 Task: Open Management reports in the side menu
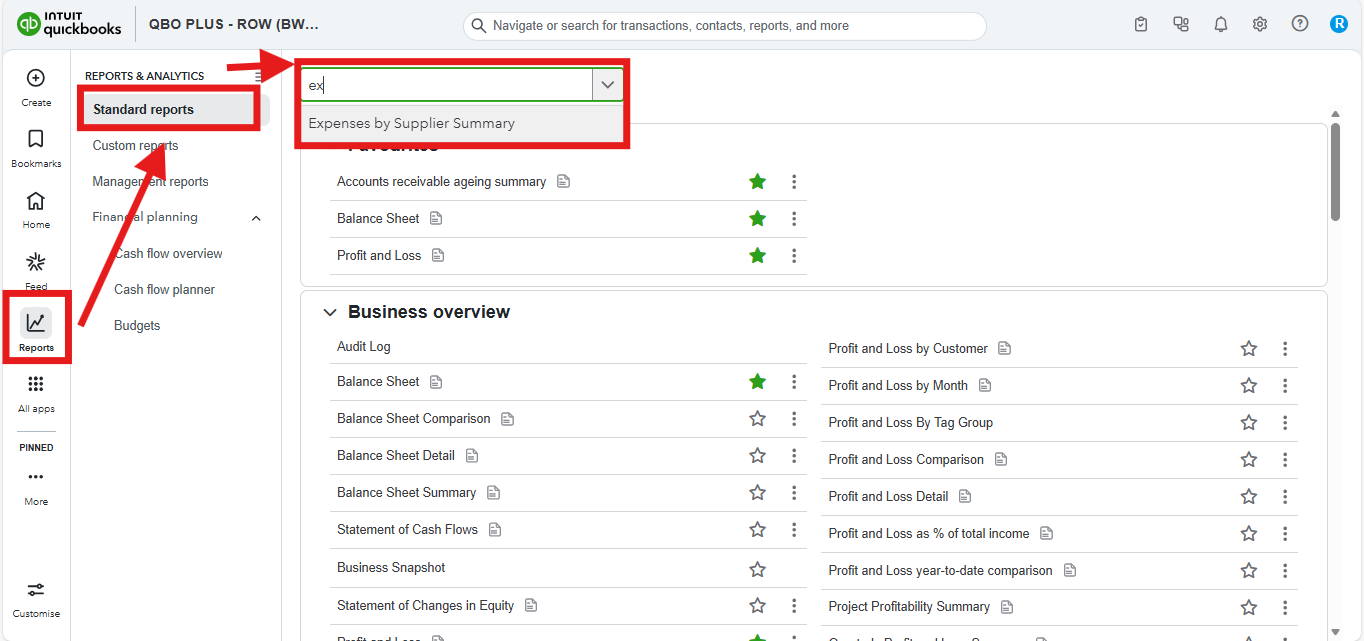(150, 182)
